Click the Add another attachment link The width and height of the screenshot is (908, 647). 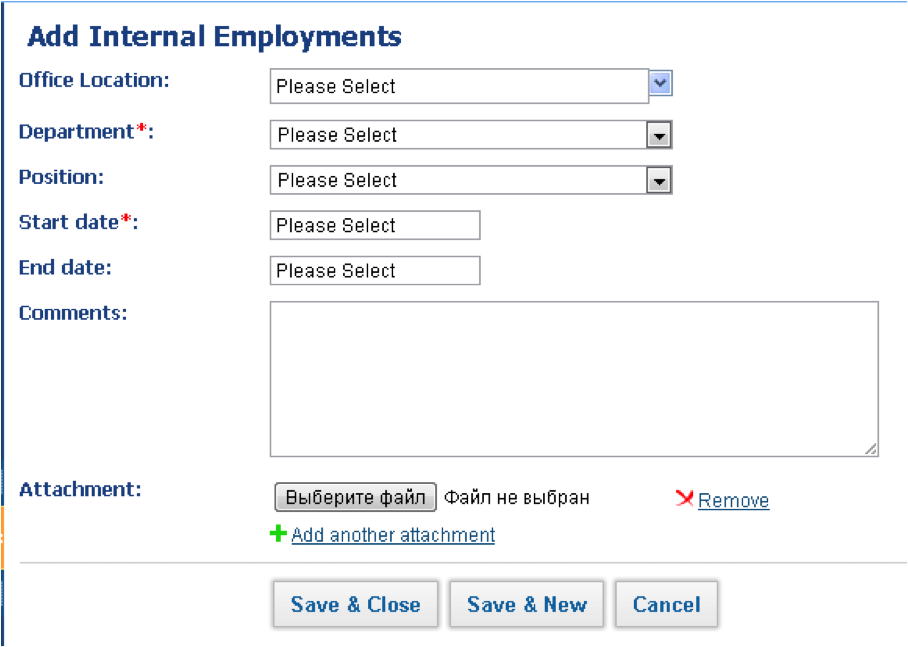point(393,535)
